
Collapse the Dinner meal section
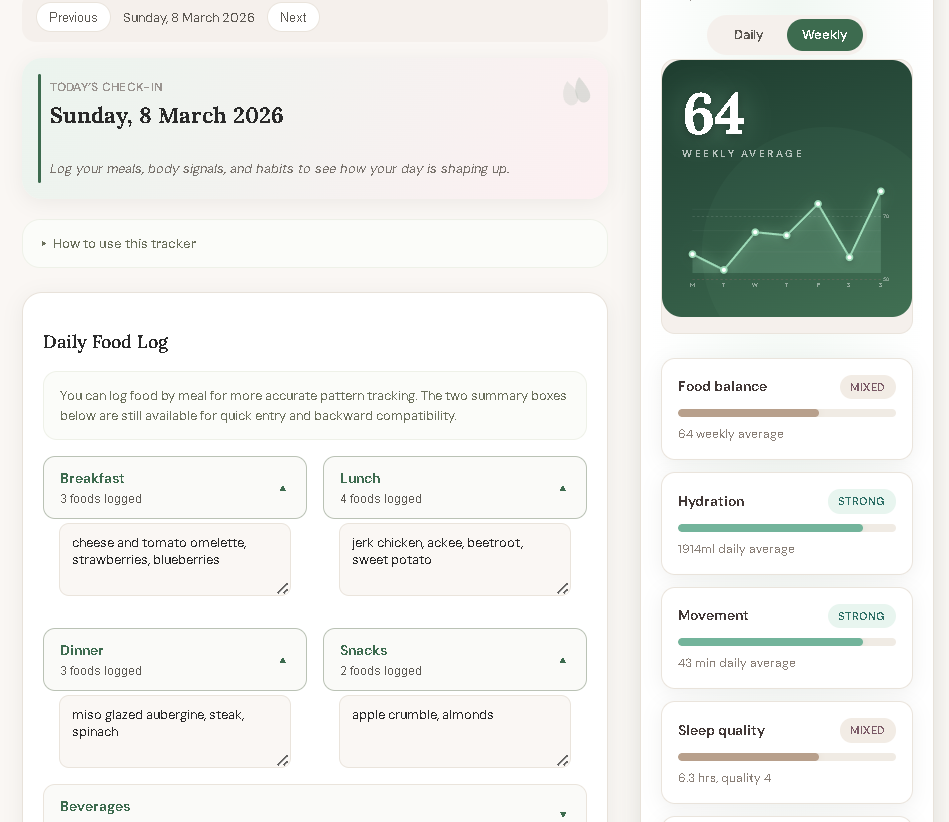click(x=282, y=660)
